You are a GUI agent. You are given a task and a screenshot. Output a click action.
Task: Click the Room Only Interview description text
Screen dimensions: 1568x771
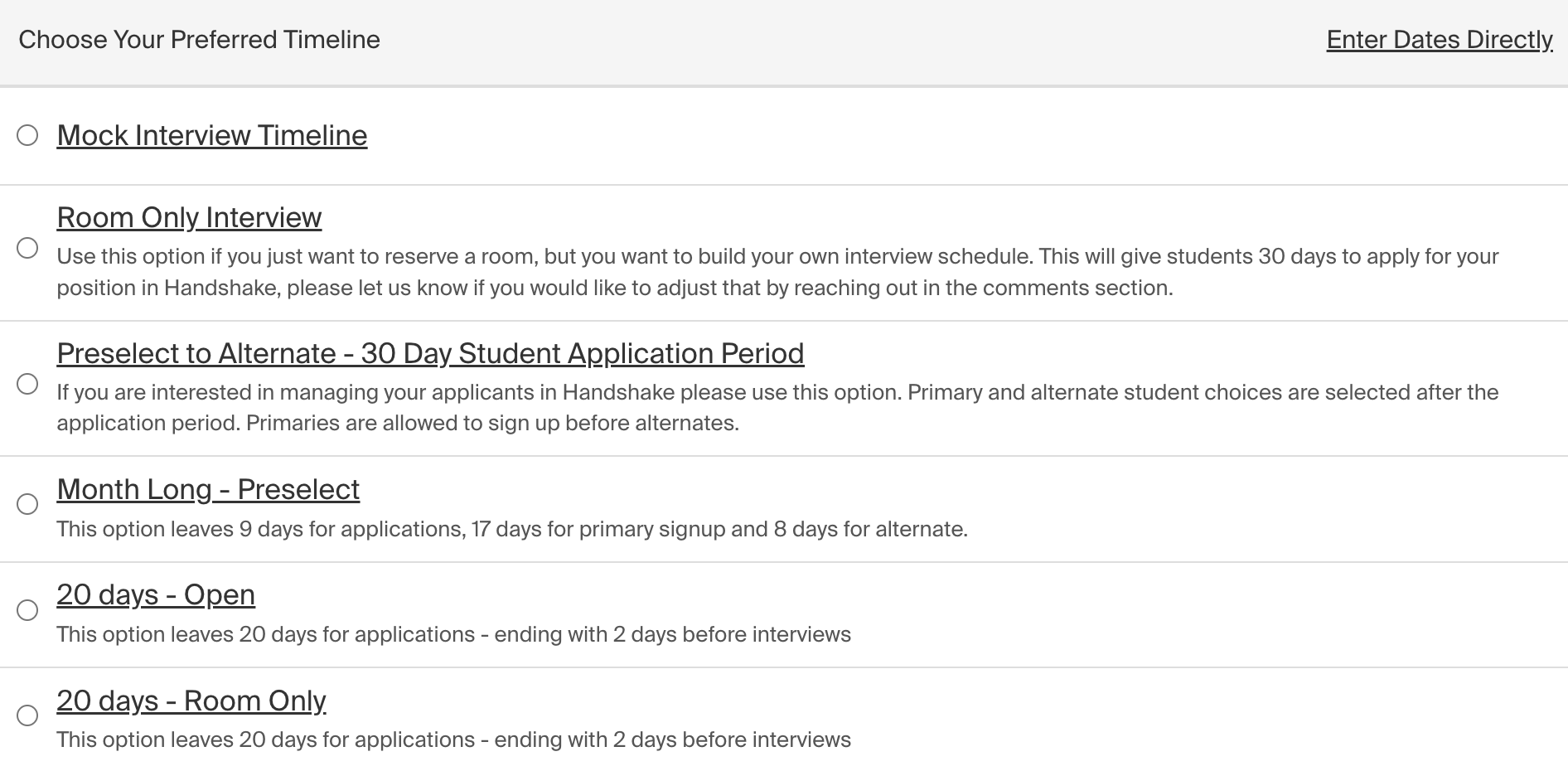(x=777, y=272)
